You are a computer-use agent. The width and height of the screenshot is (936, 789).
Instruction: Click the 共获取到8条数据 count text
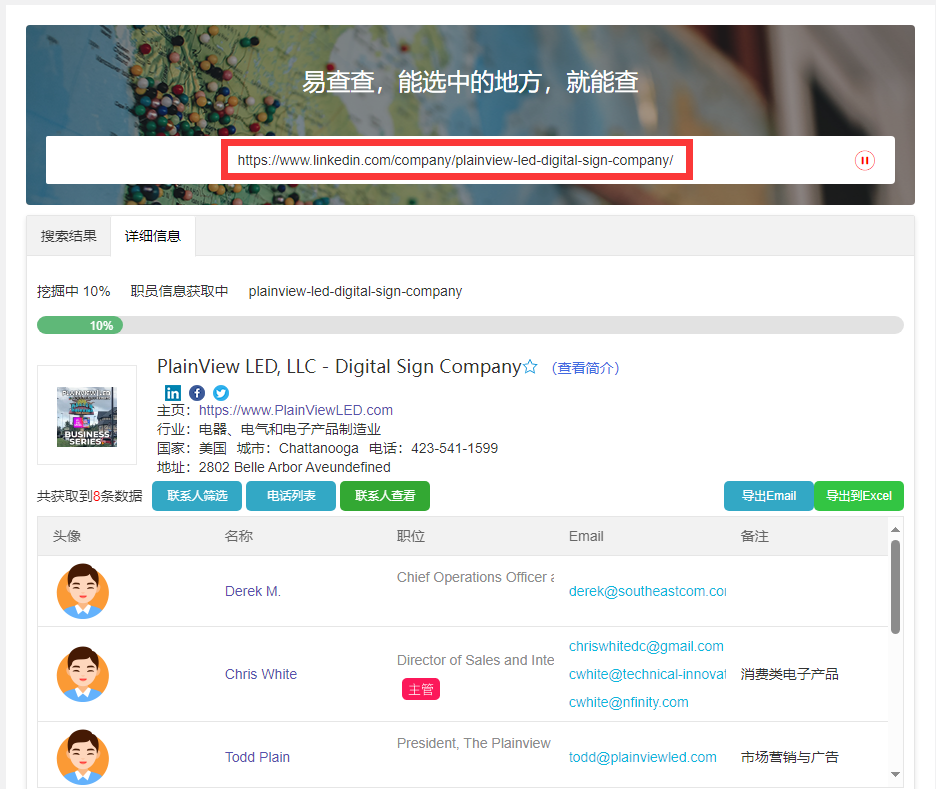pos(90,496)
